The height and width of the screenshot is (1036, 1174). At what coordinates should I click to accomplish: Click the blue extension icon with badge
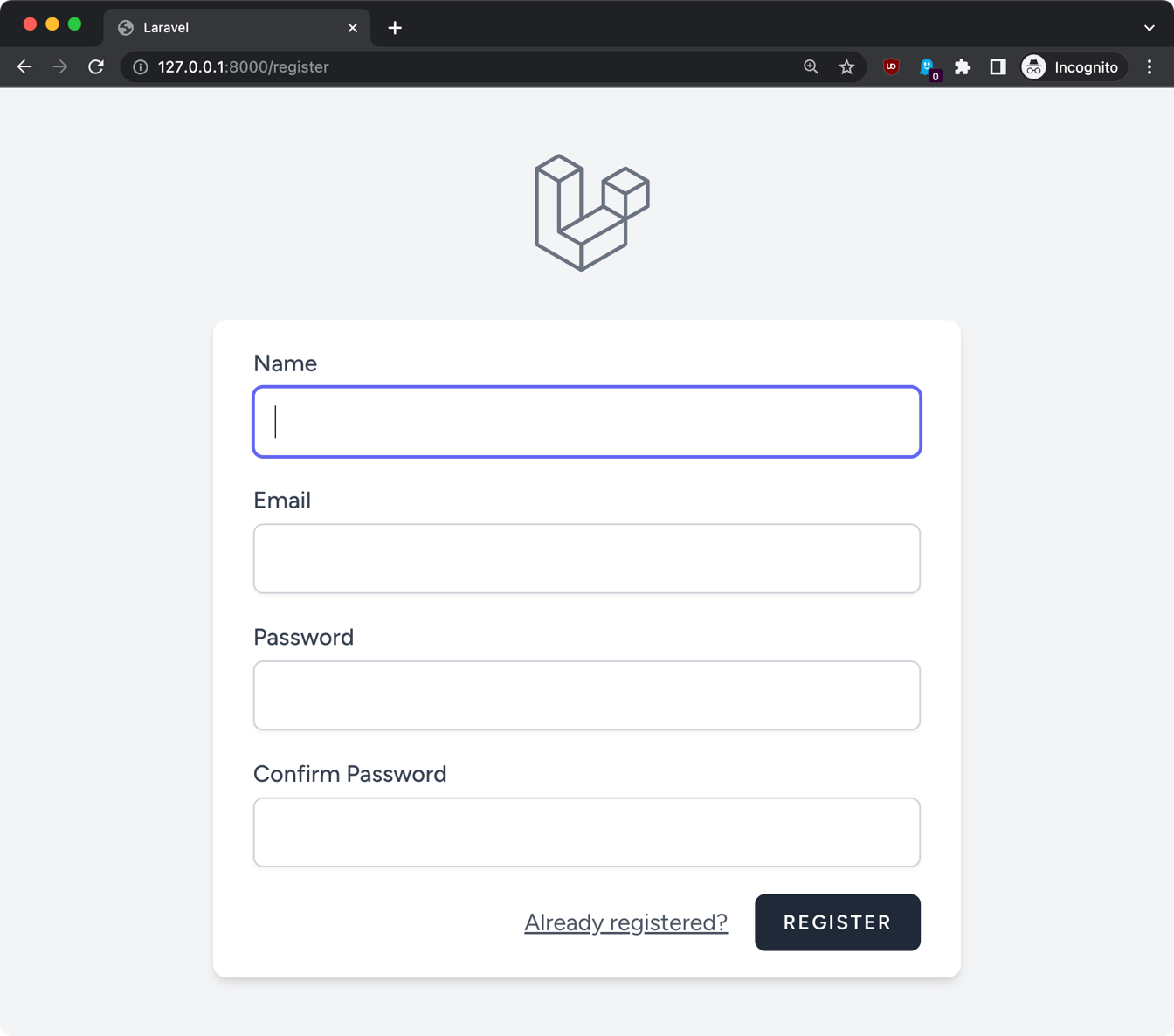point(927,67)
